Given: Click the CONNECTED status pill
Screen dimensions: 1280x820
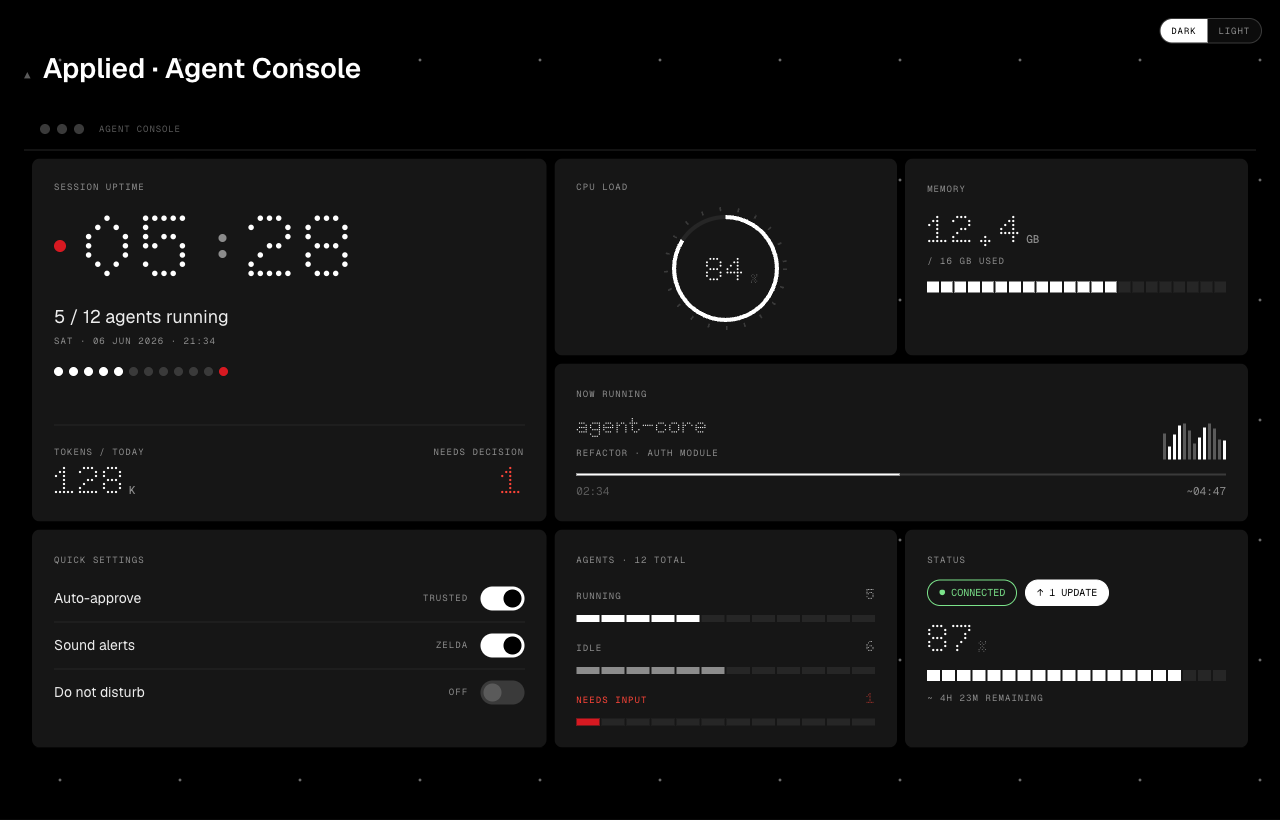Looking at the screenshot, I should click(x=972, y=593).
